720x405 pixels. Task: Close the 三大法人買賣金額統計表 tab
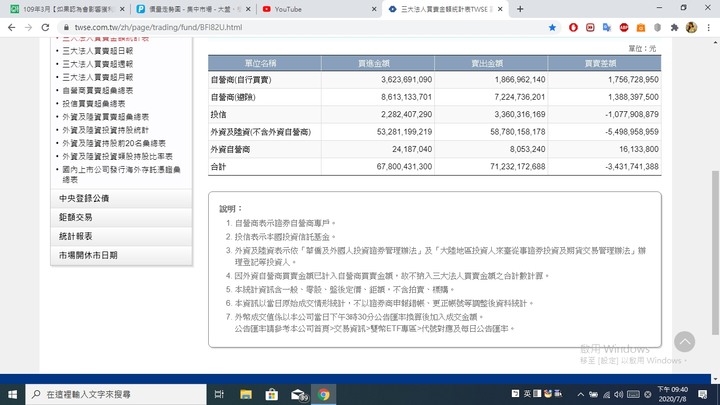click(x=500, y=9)
